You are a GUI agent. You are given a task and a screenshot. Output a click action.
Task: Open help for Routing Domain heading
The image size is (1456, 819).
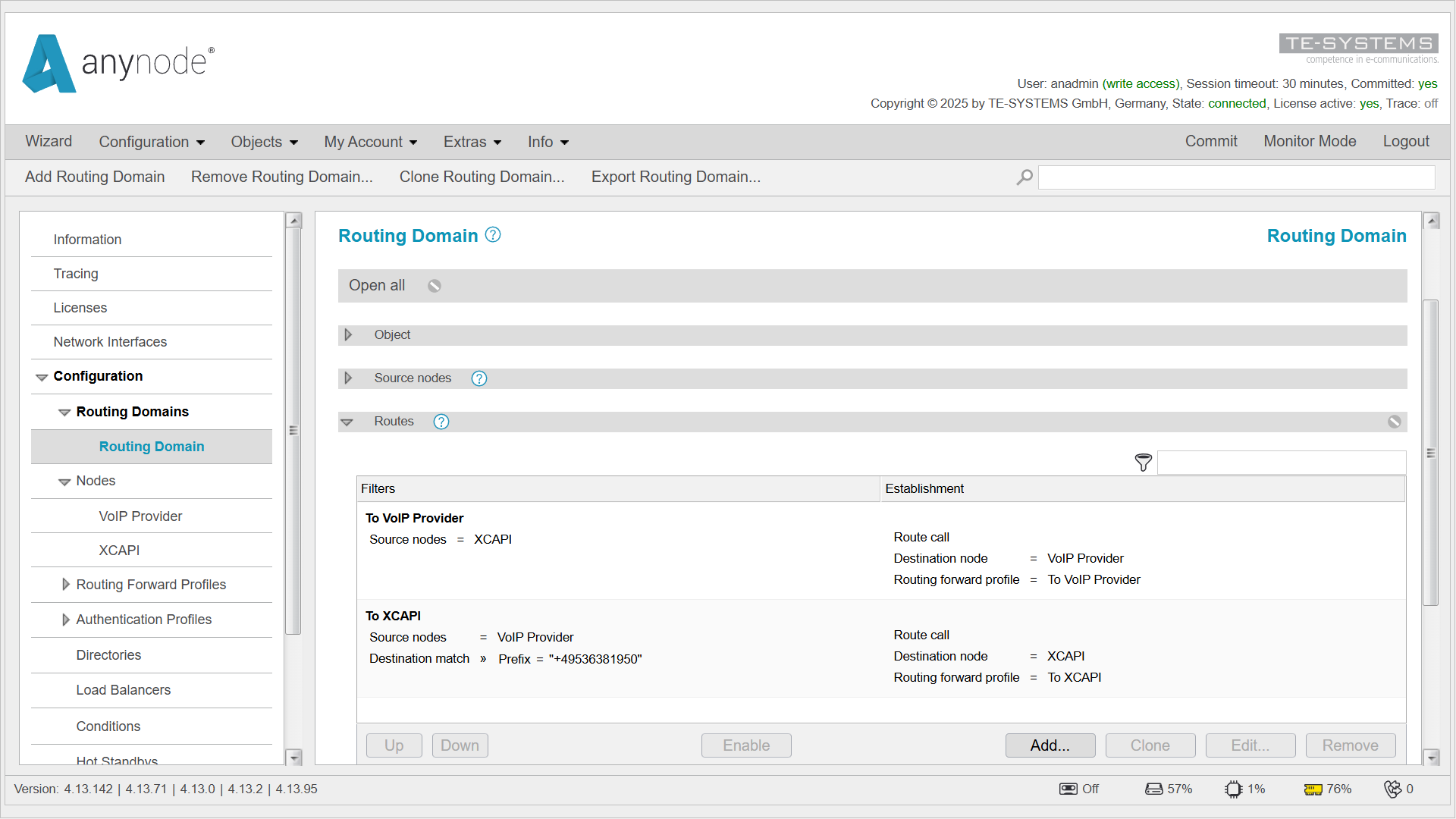coord(493,235)
